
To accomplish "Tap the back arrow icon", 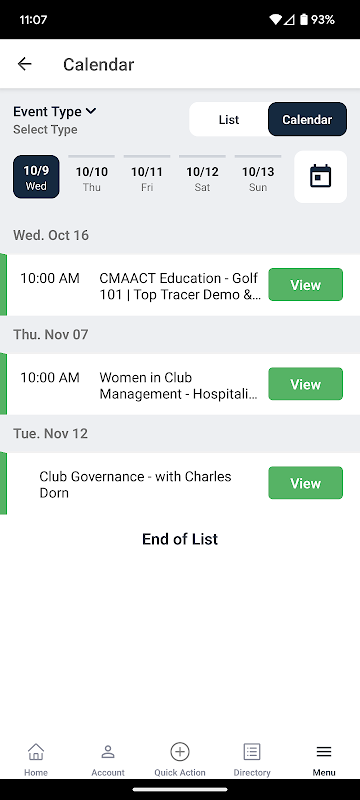I will [x=24, y=64].
